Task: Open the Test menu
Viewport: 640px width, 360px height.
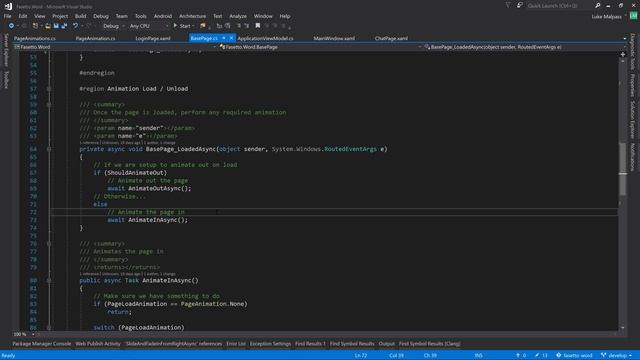Action: [x=218, y=16]
